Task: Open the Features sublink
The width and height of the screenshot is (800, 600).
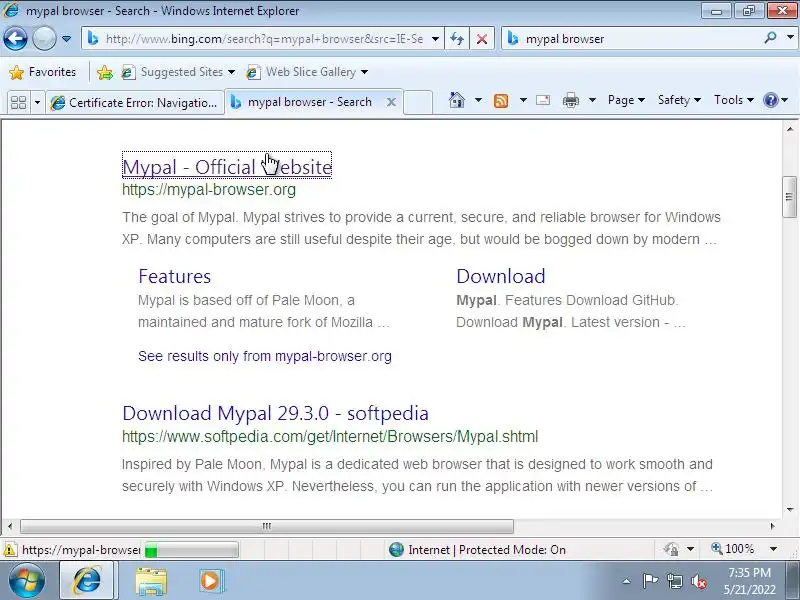Action: pos(174,276)
